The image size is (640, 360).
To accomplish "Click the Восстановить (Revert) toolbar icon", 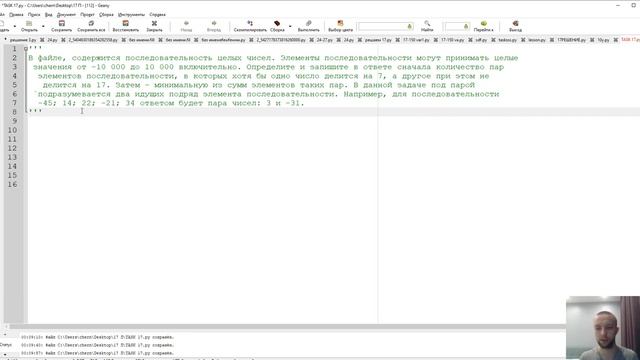I will 126,24.
